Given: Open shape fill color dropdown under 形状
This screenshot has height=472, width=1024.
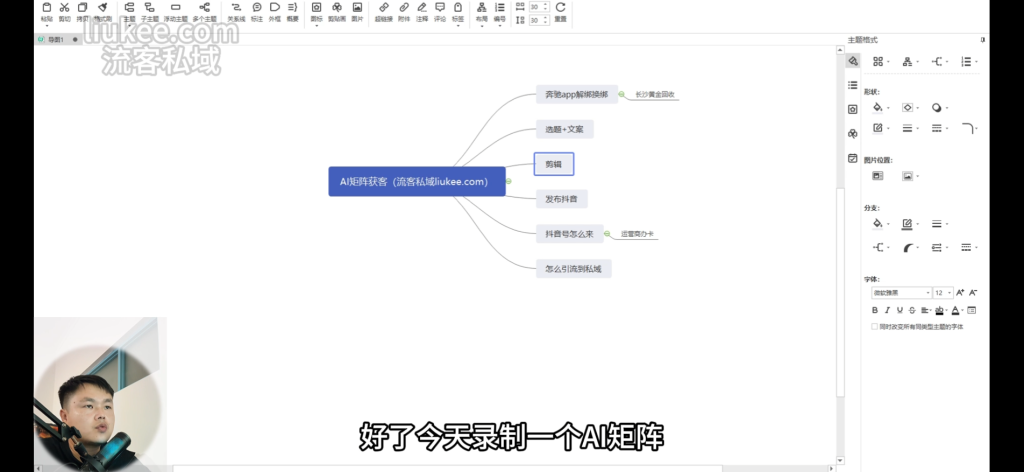Looking at the screenshot, I should click(888, 108).
